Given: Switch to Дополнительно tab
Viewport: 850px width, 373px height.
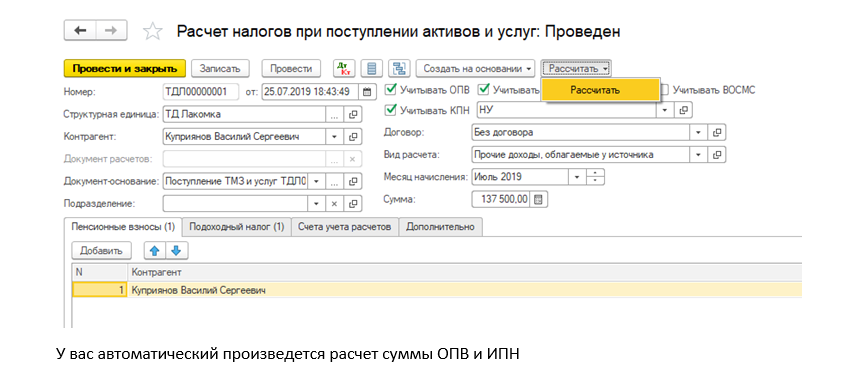Looking at the screenshot, I should [441, 227].
